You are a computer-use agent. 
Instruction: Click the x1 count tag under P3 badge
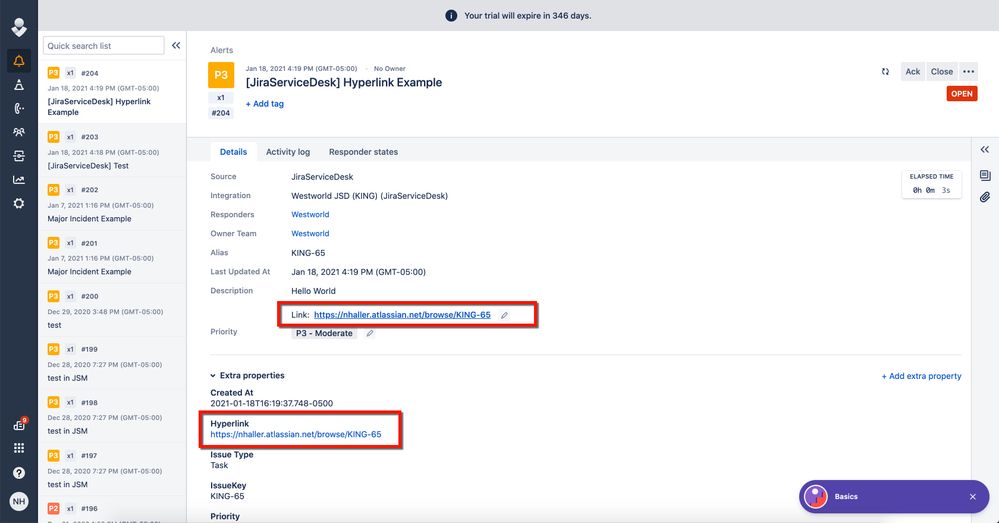[220, 97]
